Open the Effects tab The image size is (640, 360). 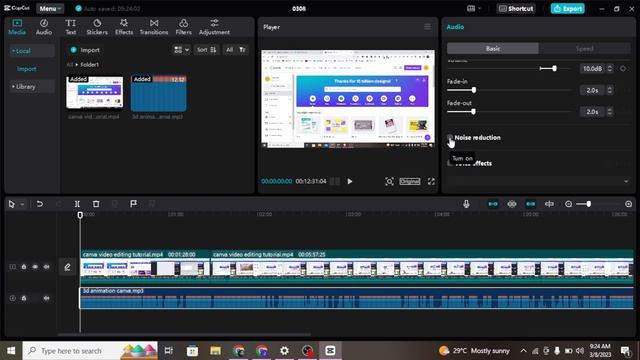click(124, 27)
